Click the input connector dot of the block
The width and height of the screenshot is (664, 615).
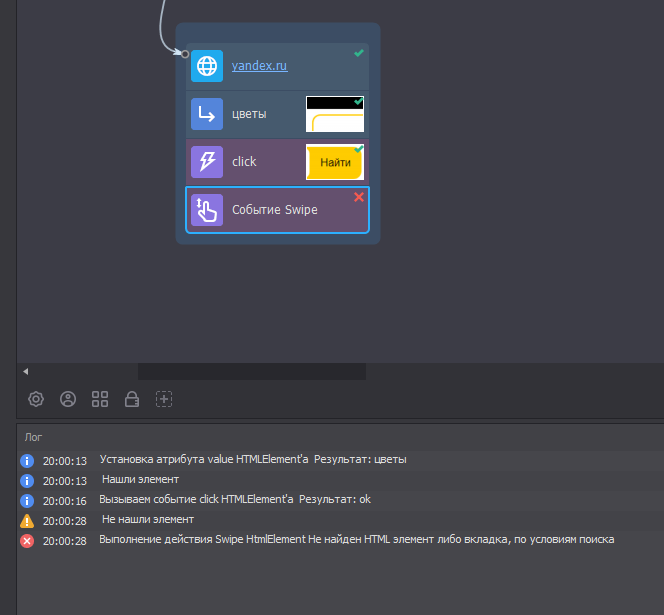pyautogui.click(x=185, y=54)
